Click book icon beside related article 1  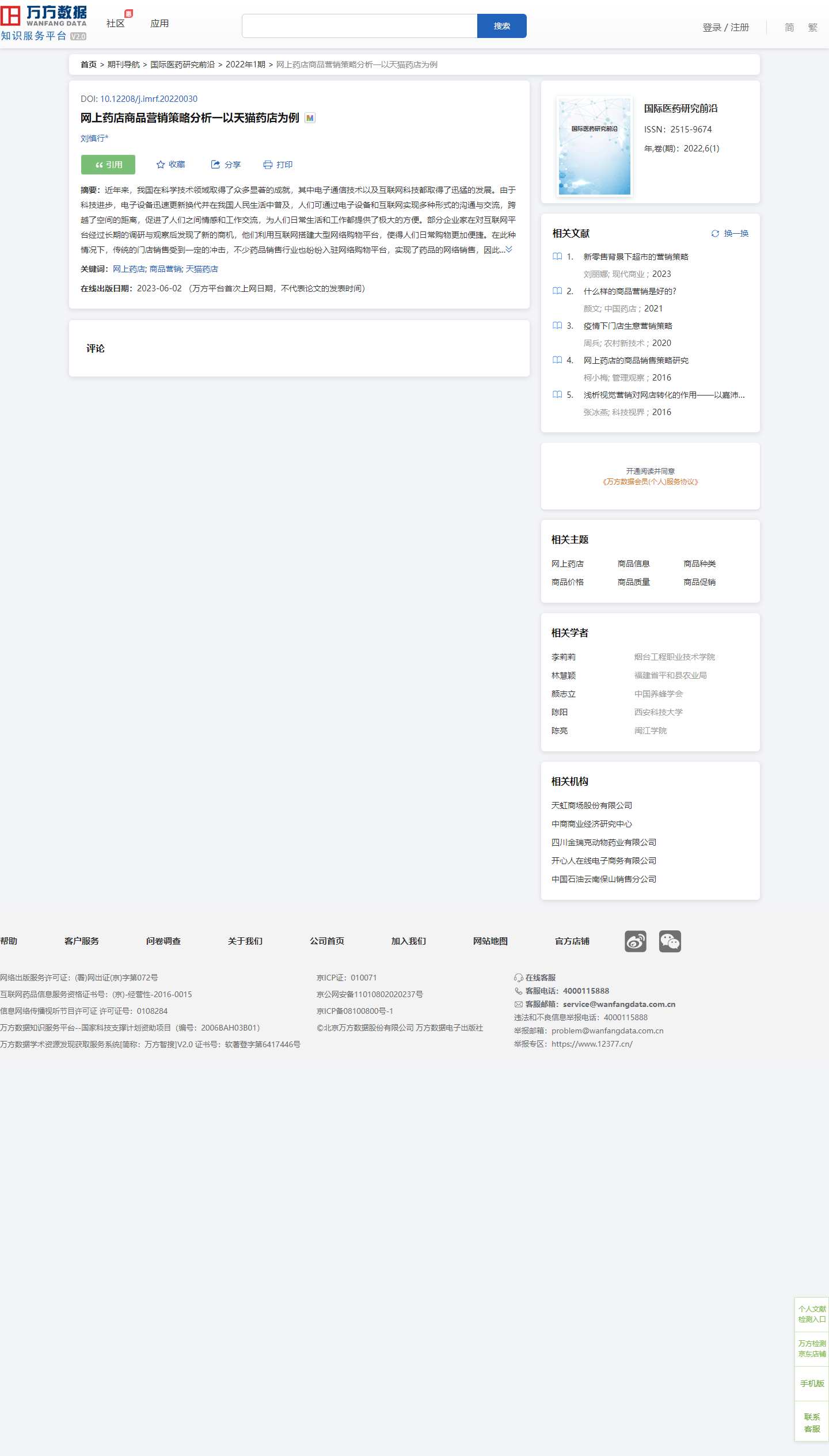(557, 257)
